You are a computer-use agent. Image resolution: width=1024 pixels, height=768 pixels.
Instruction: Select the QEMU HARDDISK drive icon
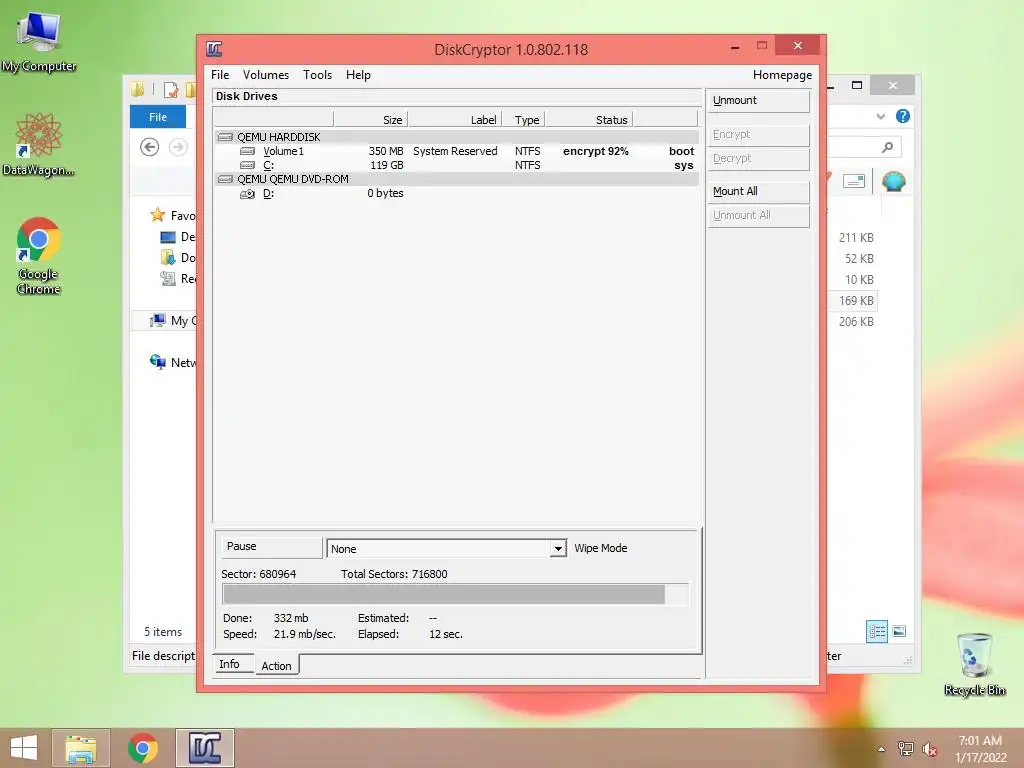click(225, 137)
